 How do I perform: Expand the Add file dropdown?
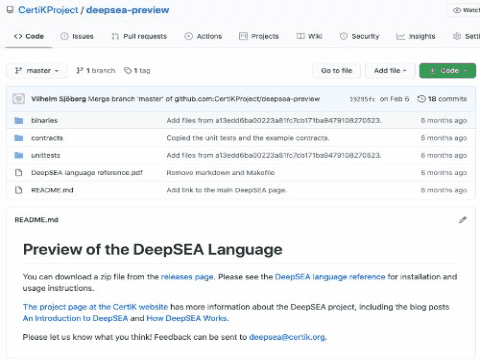(390, 71)
